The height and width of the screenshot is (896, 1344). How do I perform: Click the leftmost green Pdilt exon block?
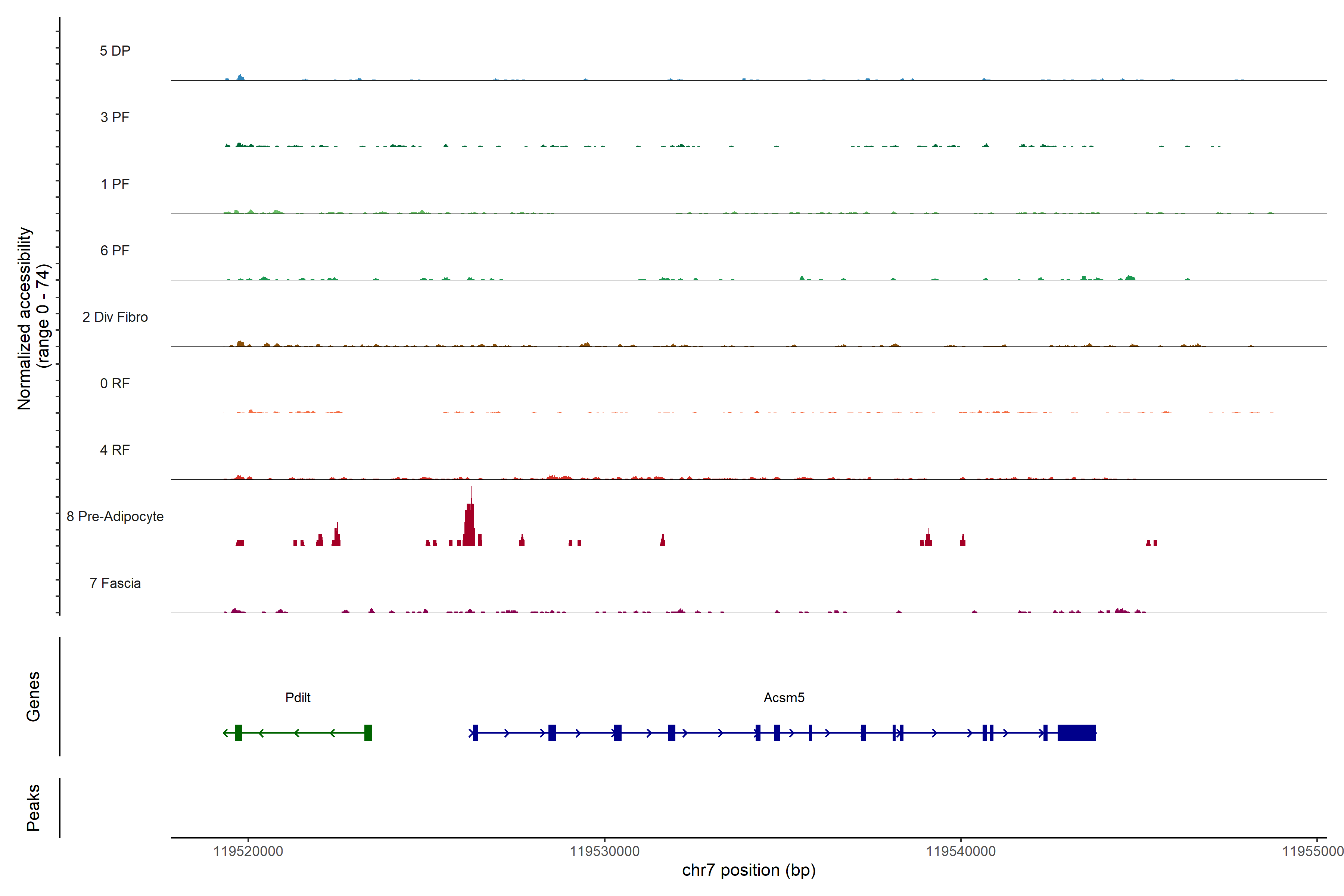click(239, 732)
